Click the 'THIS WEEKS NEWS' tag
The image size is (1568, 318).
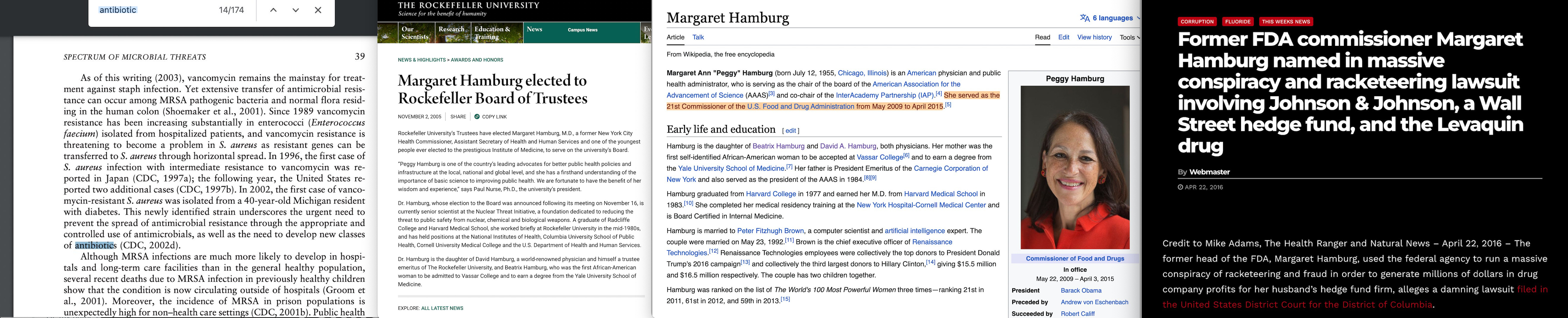click(1286, 22)
